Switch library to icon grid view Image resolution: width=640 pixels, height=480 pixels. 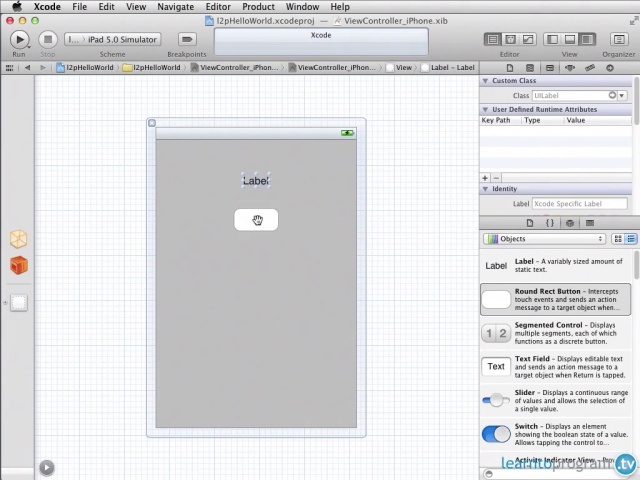pos(617,239)
